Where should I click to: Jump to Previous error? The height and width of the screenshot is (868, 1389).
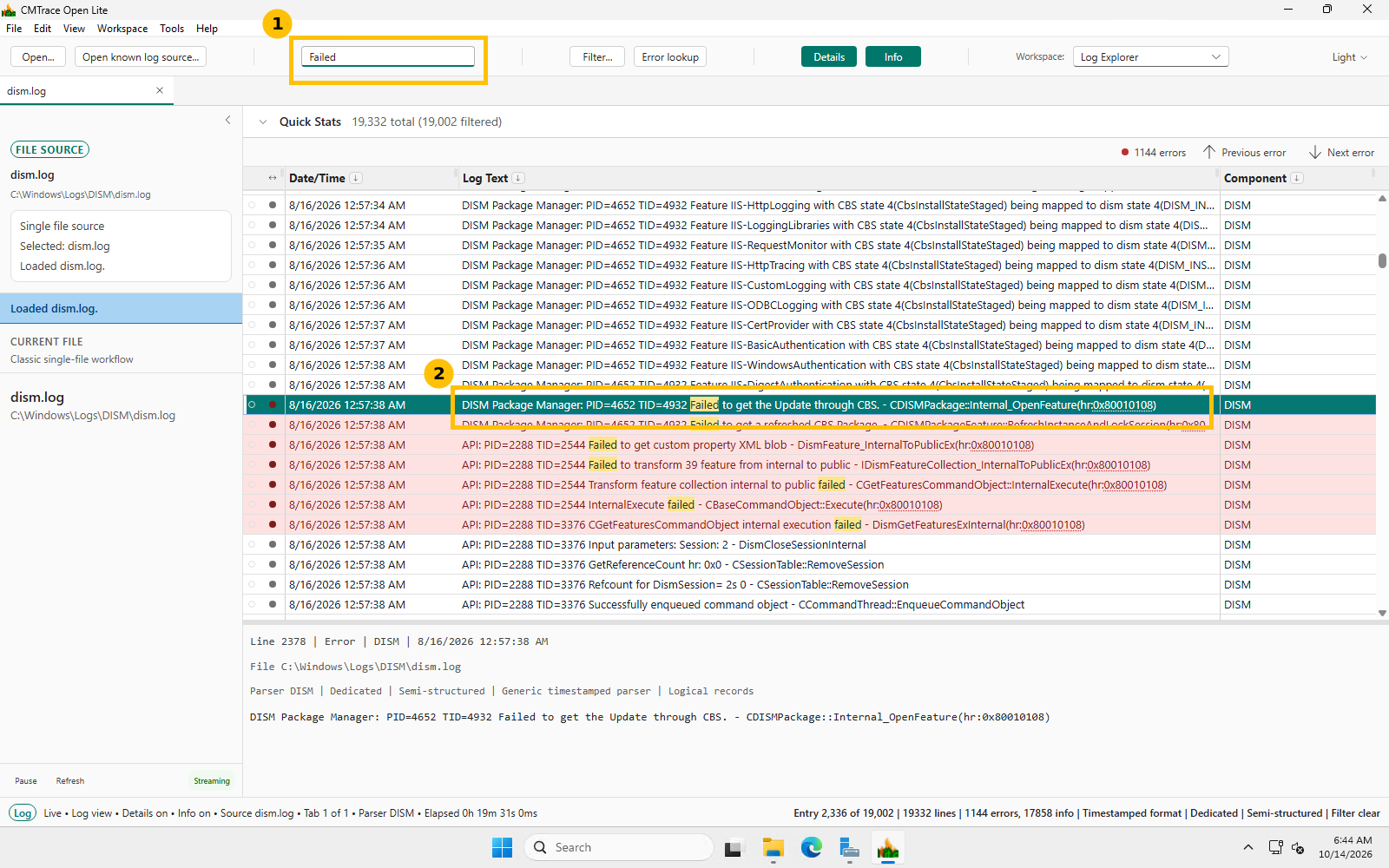click(1244, 153)
